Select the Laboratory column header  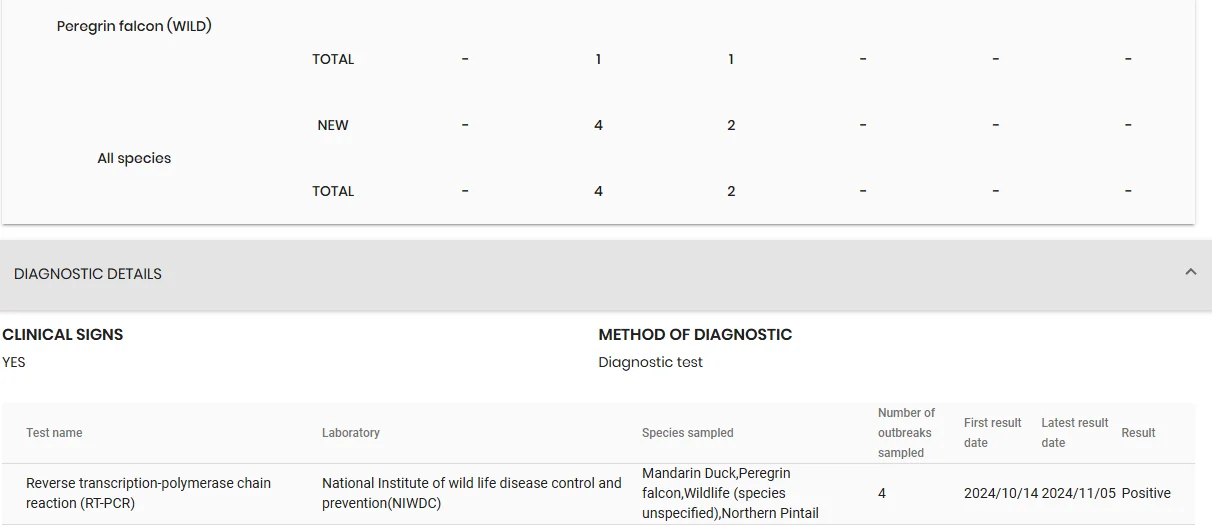[351, 433]
